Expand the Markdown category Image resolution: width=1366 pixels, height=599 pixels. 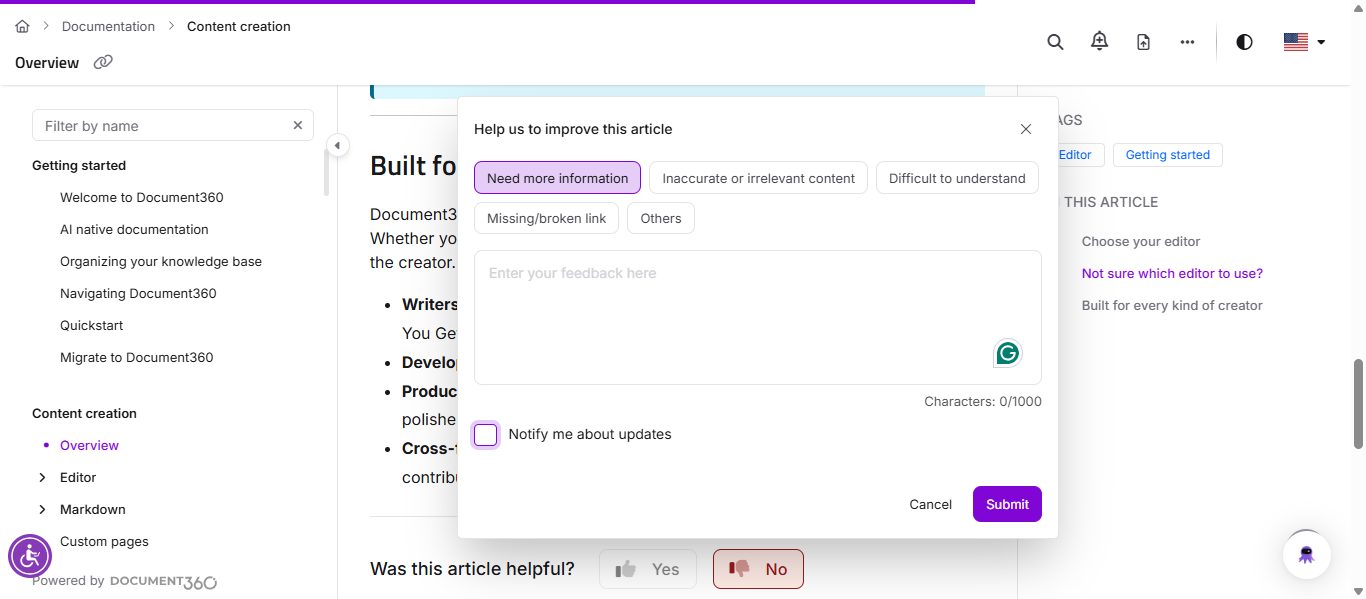pos(42,509)
